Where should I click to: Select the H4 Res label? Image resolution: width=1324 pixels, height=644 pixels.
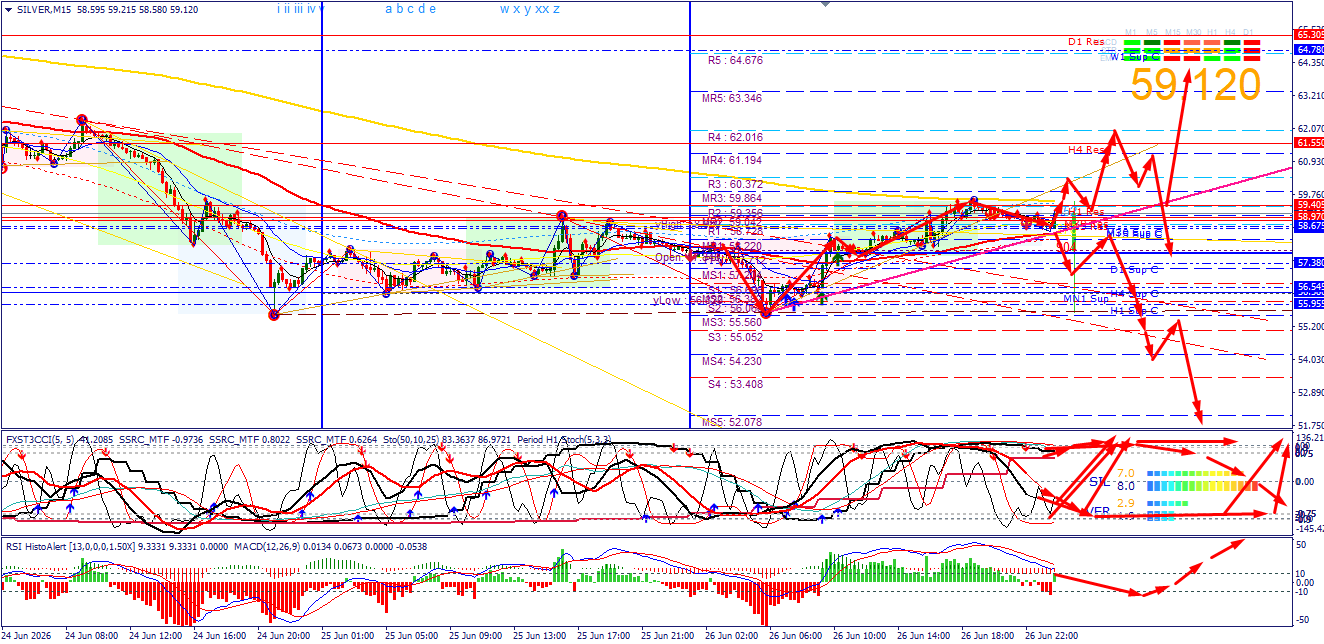point(1087,150)
